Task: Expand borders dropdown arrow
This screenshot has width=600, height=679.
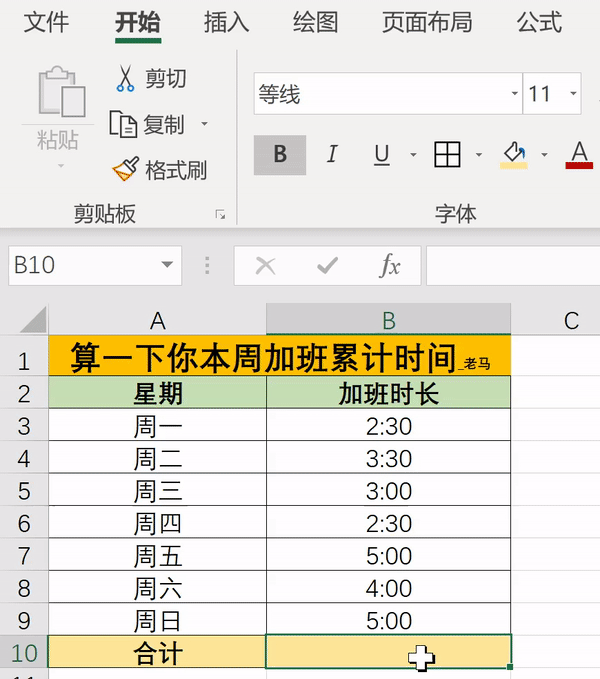Action: click(479, 155)
